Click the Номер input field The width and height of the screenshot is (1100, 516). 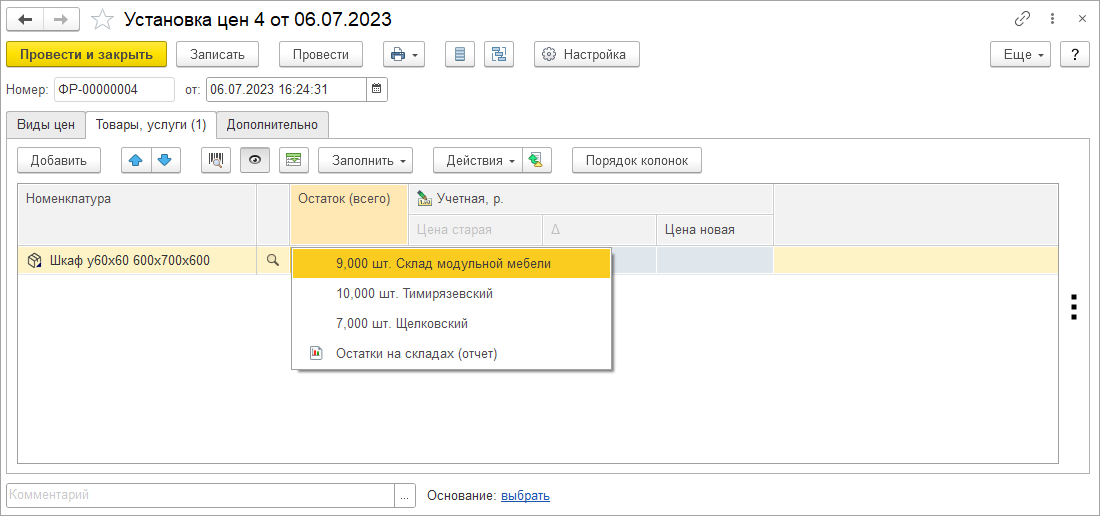(114, 89)
